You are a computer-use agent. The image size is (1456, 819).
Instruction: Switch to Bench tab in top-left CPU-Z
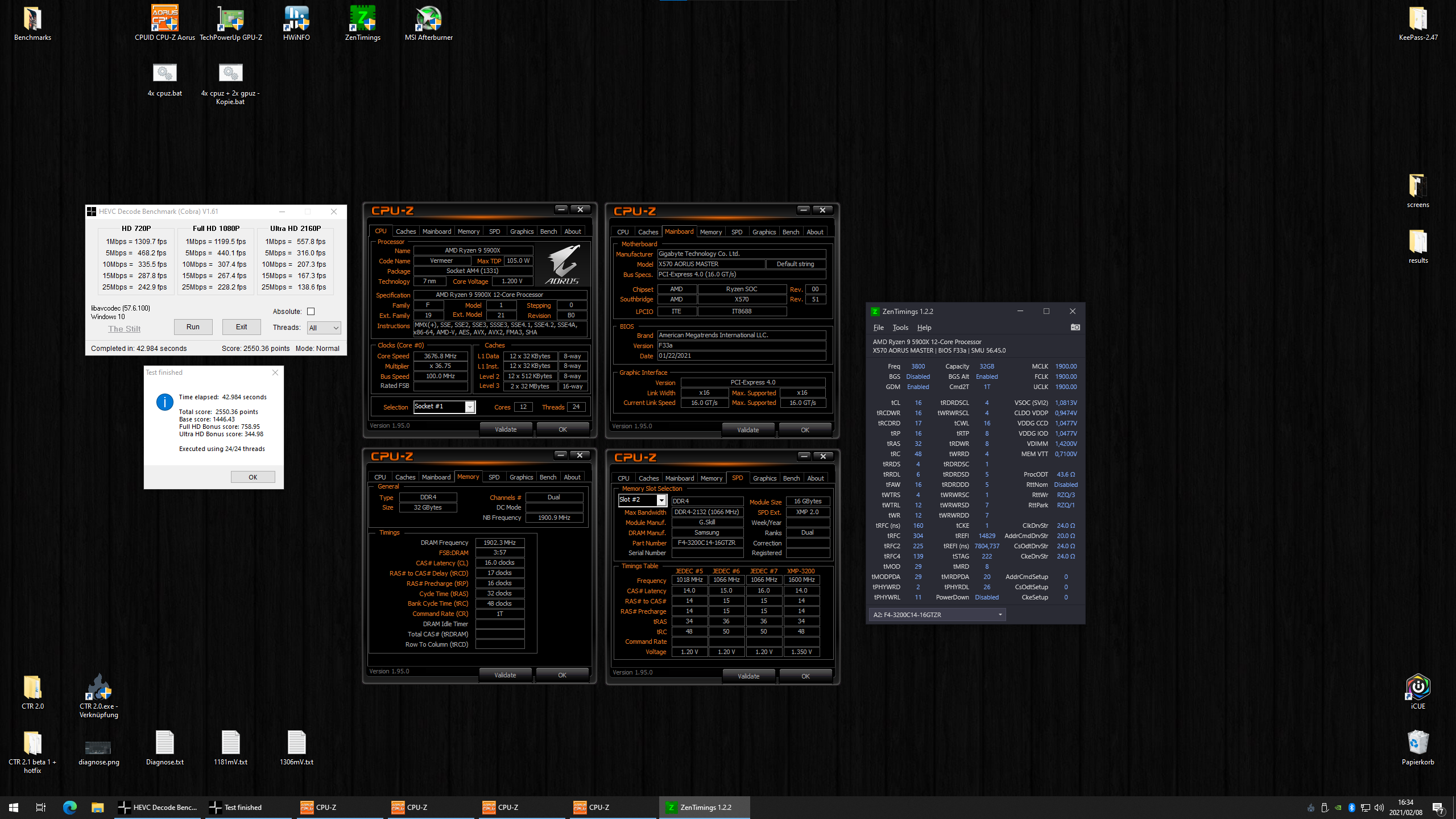[548, 231]
